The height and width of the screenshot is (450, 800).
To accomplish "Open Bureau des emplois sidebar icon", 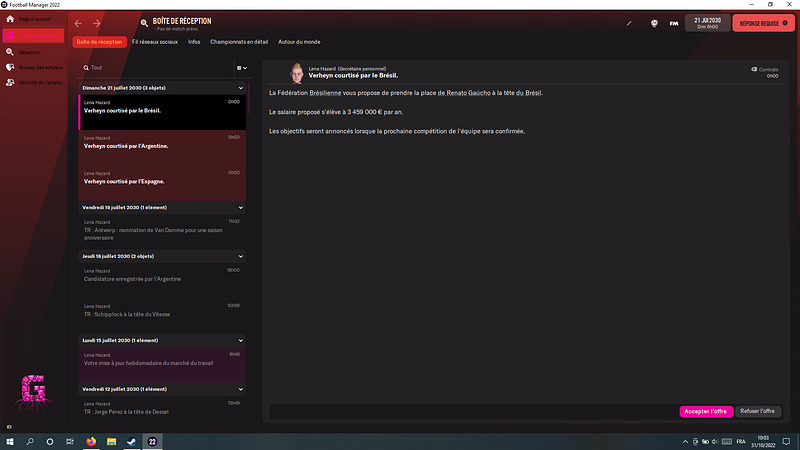I will click(10, 67).
